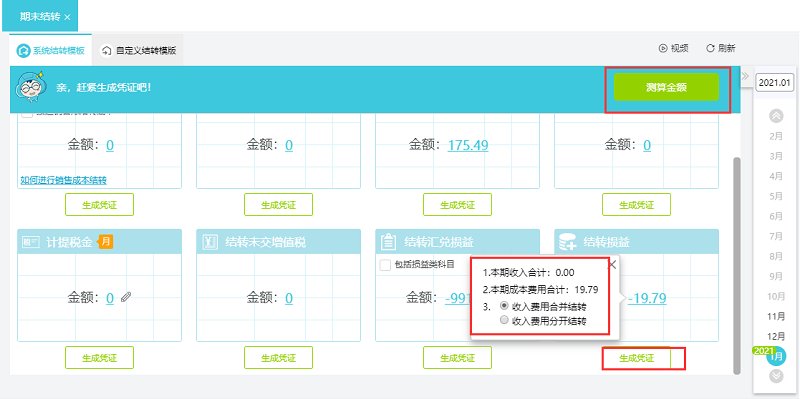Close the 结转损益 popup with X

coord(613,264)
